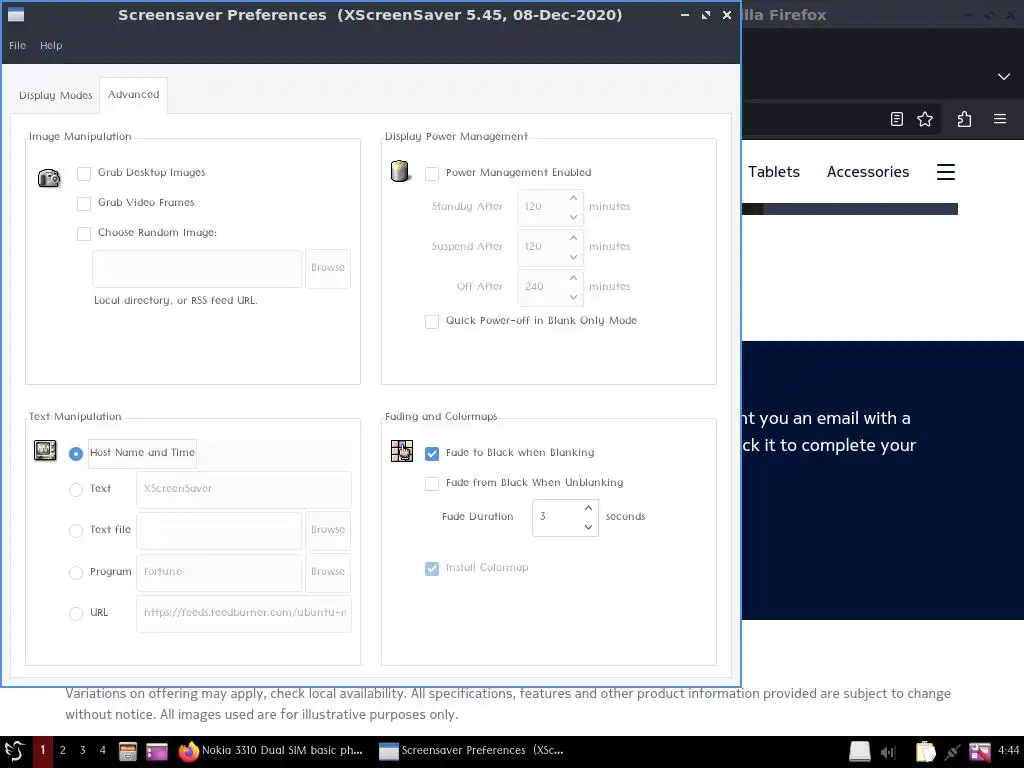Increase Fade Duration seconds
This screenshot has width=1024, height=768.
[x=588, y=507]
